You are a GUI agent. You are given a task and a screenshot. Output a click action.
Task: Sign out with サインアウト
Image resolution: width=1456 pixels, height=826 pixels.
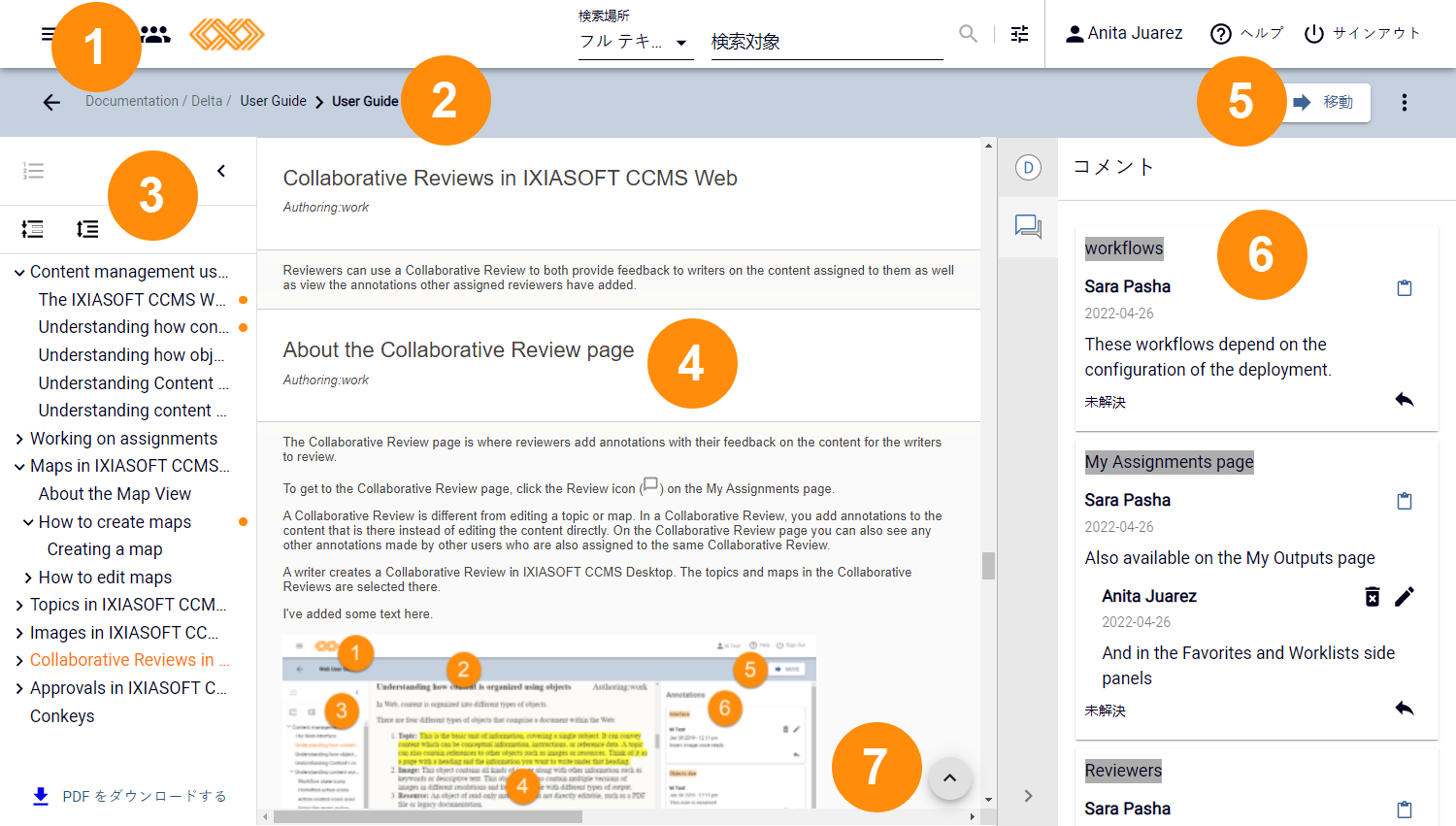point(1361,34)
